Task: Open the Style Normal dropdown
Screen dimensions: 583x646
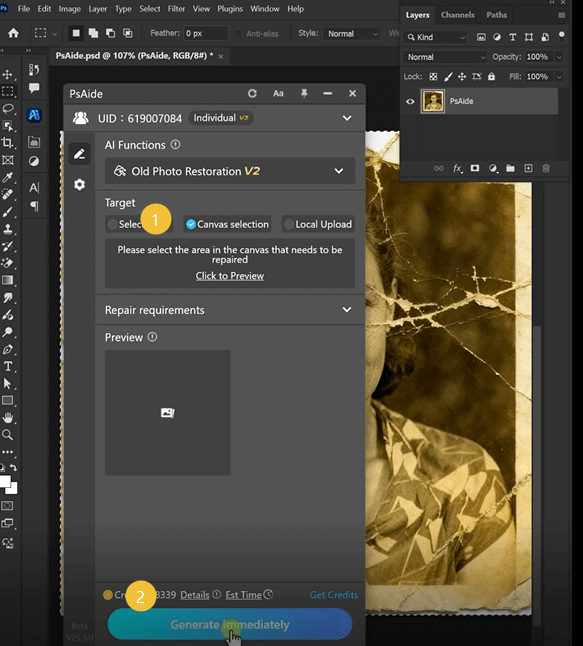Action: coord(351,34)
